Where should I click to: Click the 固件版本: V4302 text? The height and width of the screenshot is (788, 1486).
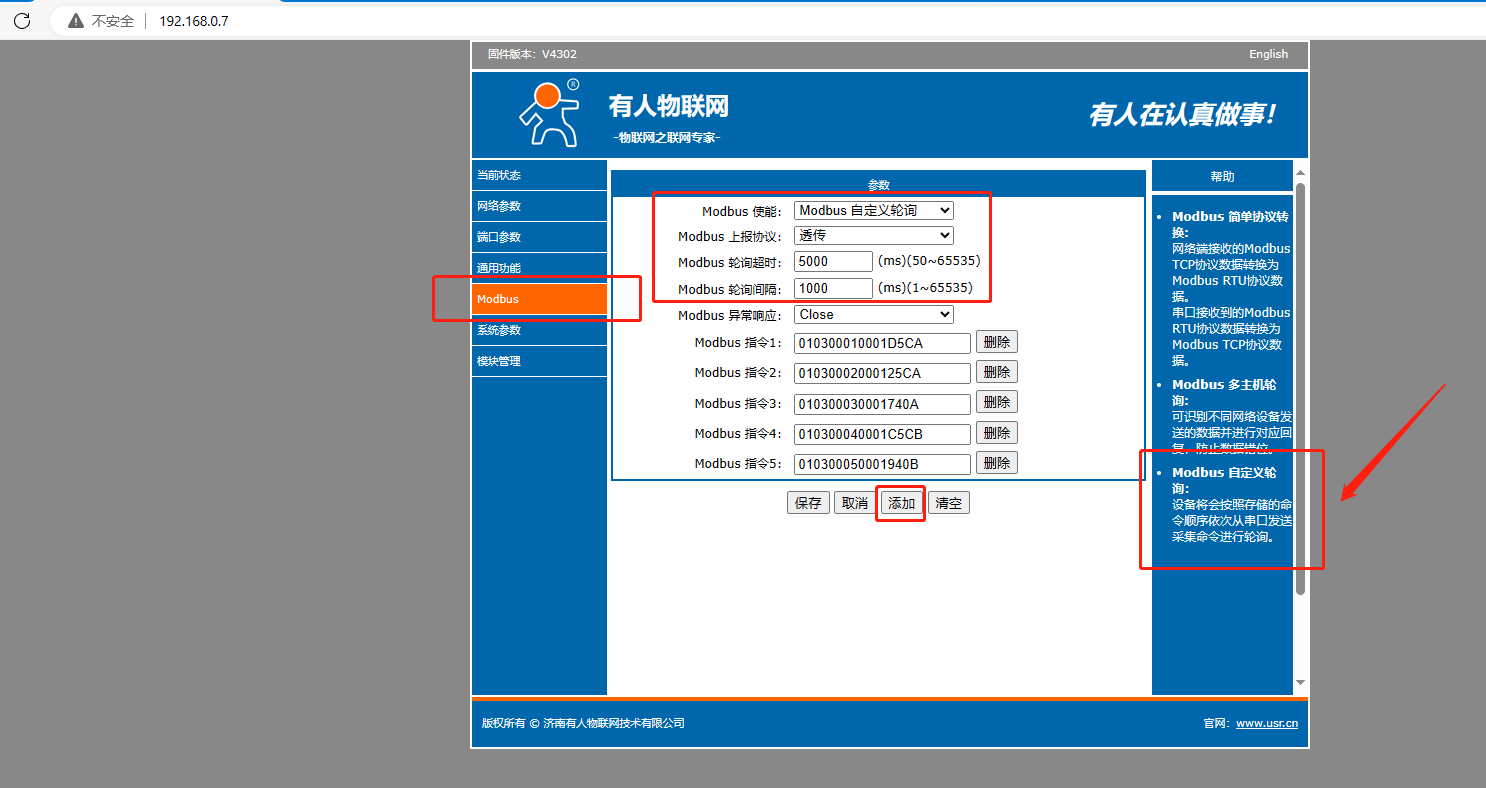(x=532, y=54)
